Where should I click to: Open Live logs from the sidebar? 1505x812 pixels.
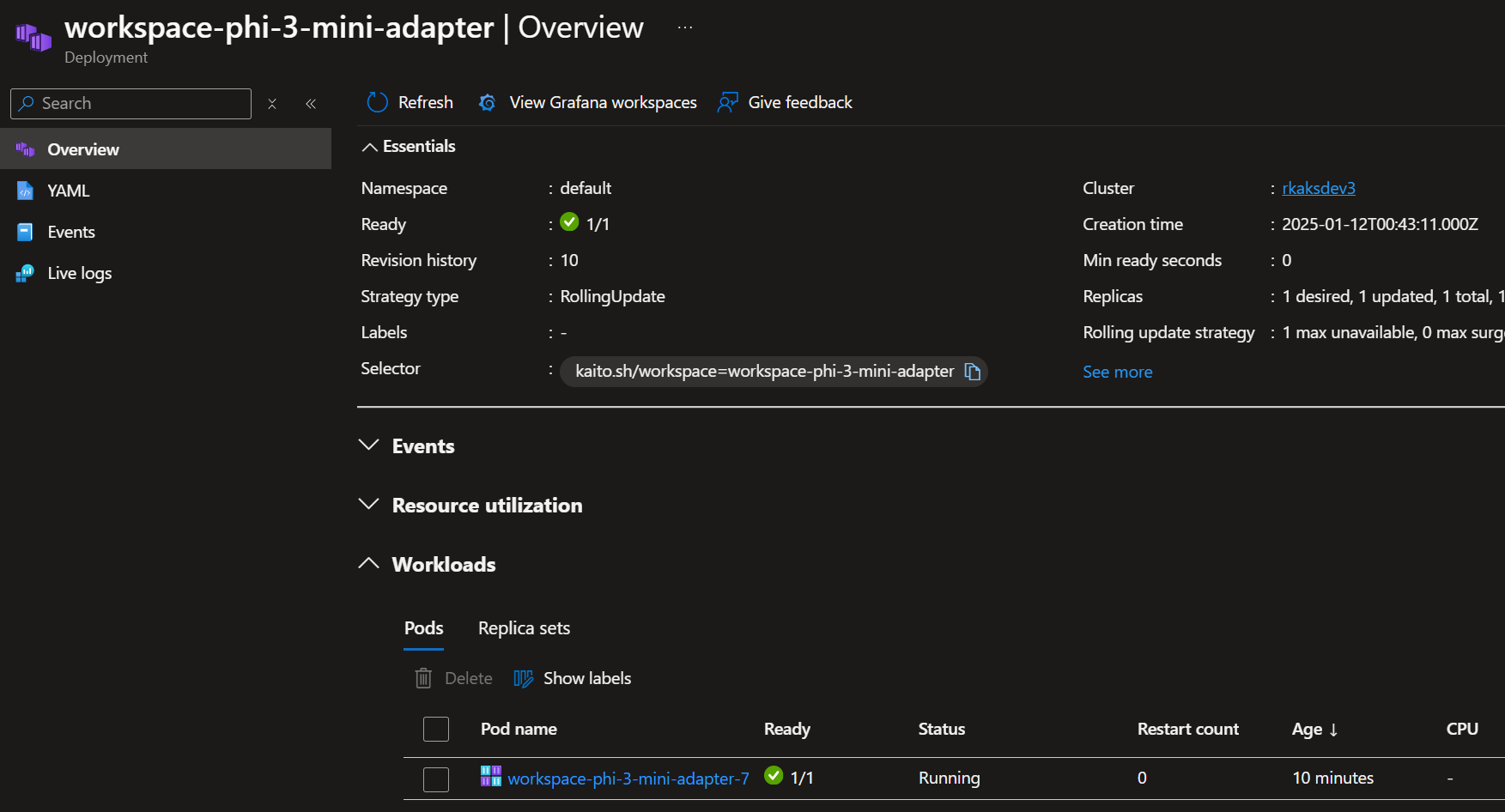coord(79,273)
